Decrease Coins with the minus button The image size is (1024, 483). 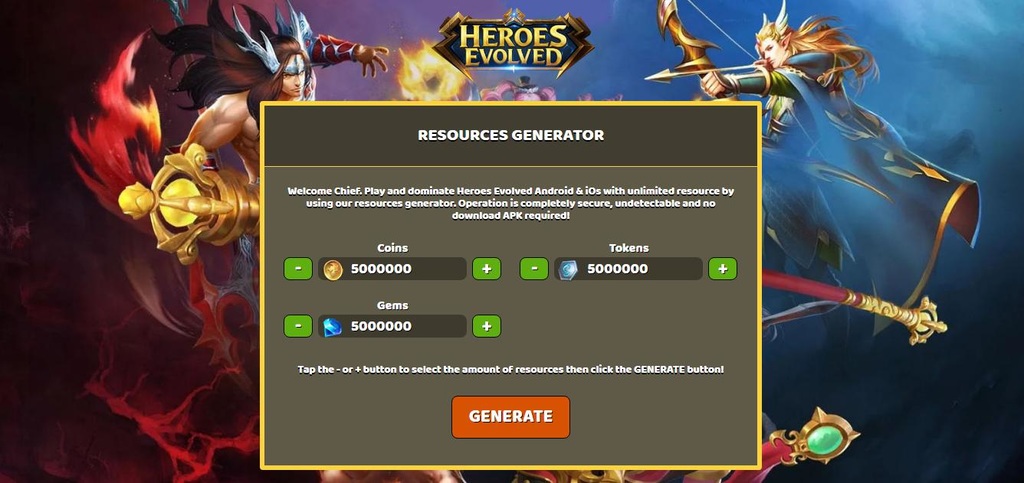click(298, 269)
